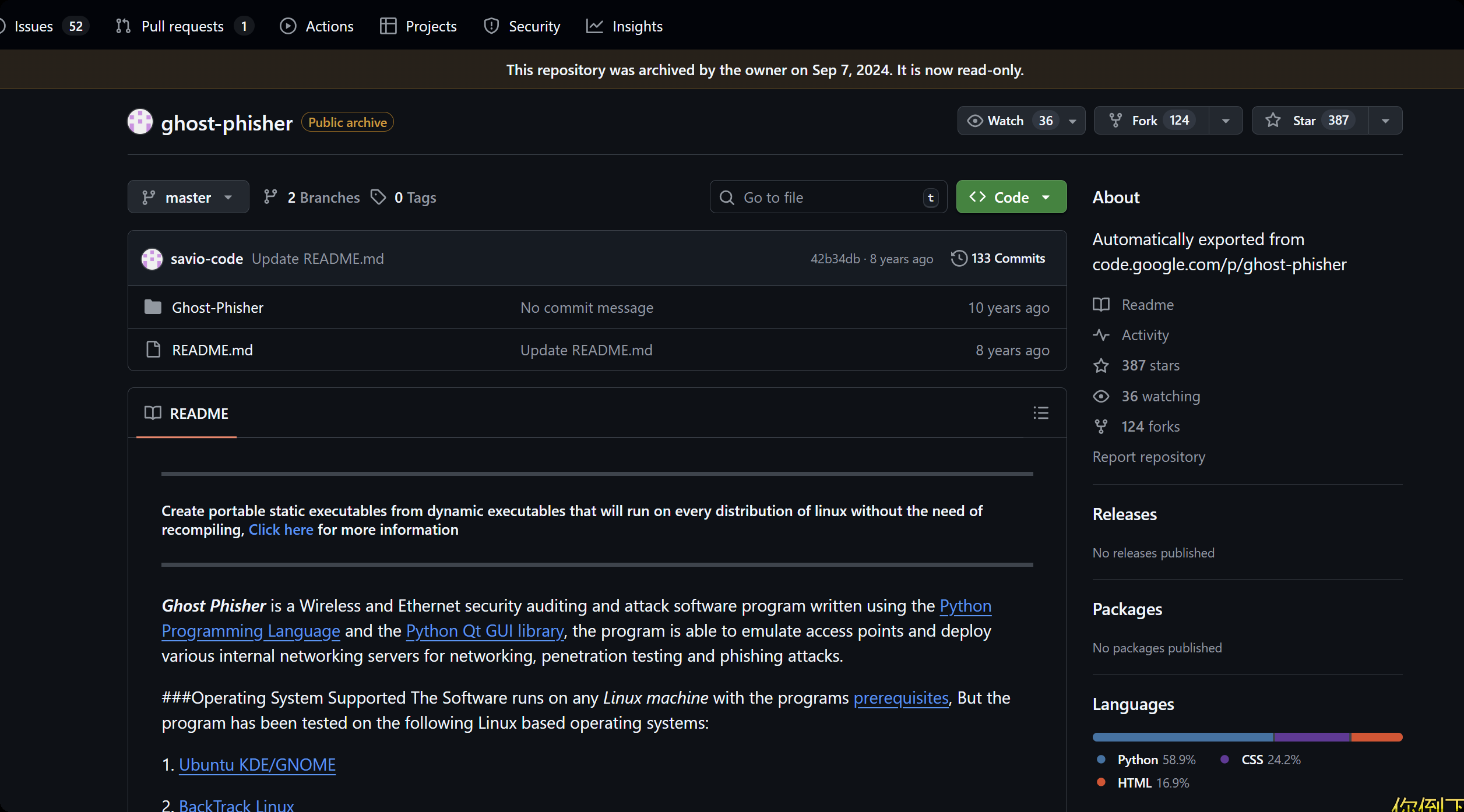This screenshot has height=812, width=1464.
Task: Open the Ghost-Phisher folder
Action: tap(217, 308)
